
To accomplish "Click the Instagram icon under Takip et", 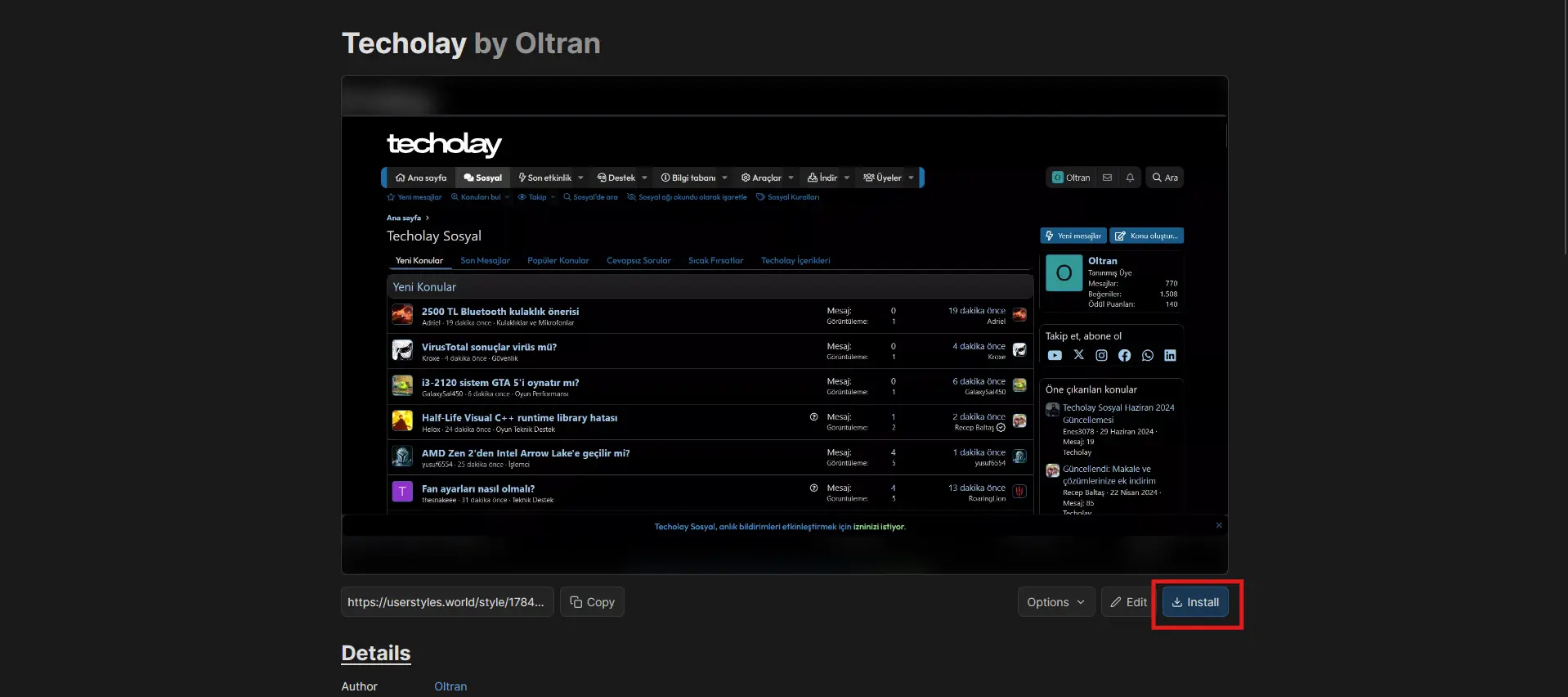I will (x=1102, y=355).
